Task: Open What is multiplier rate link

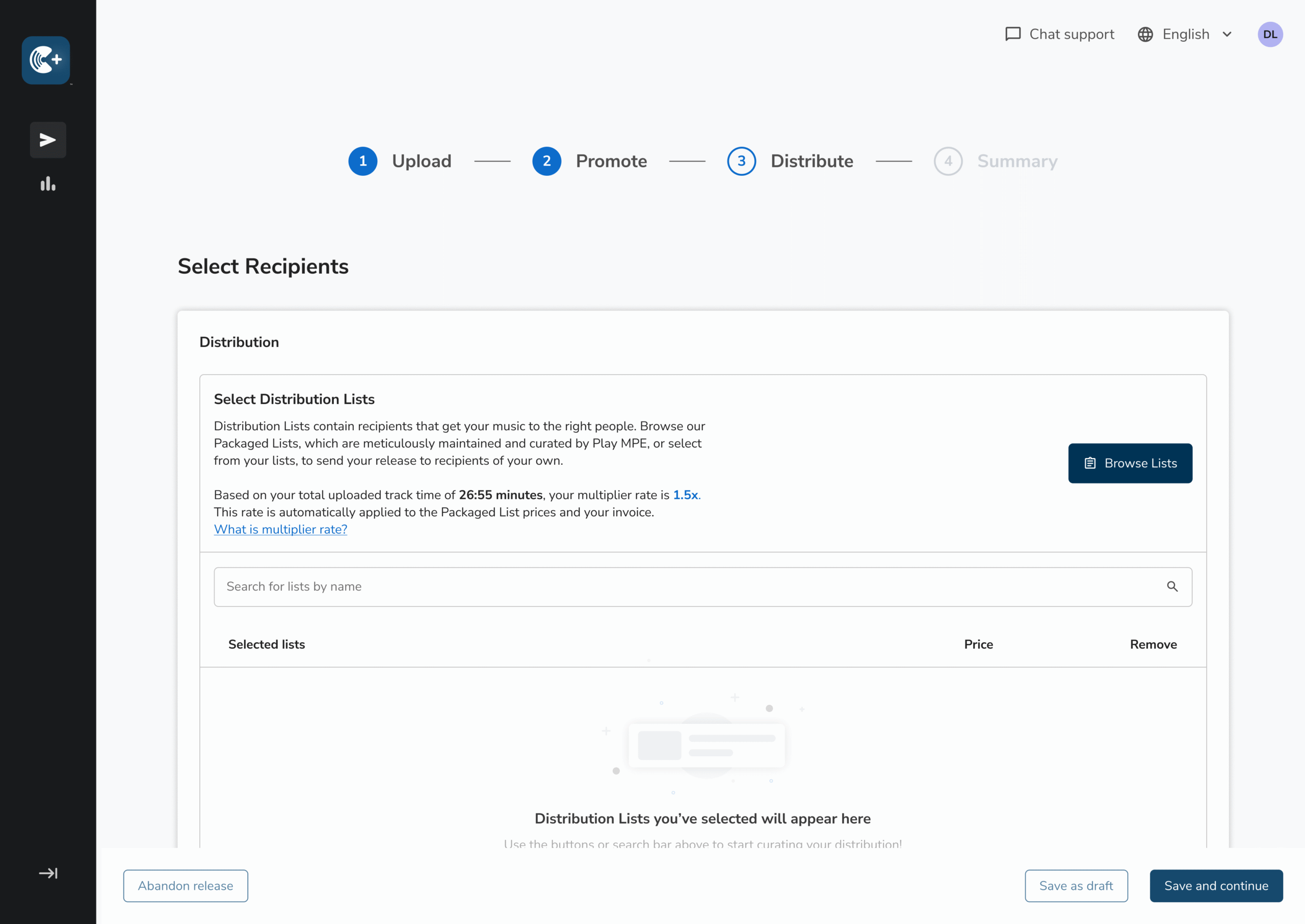Action: [x=280, y=530]
